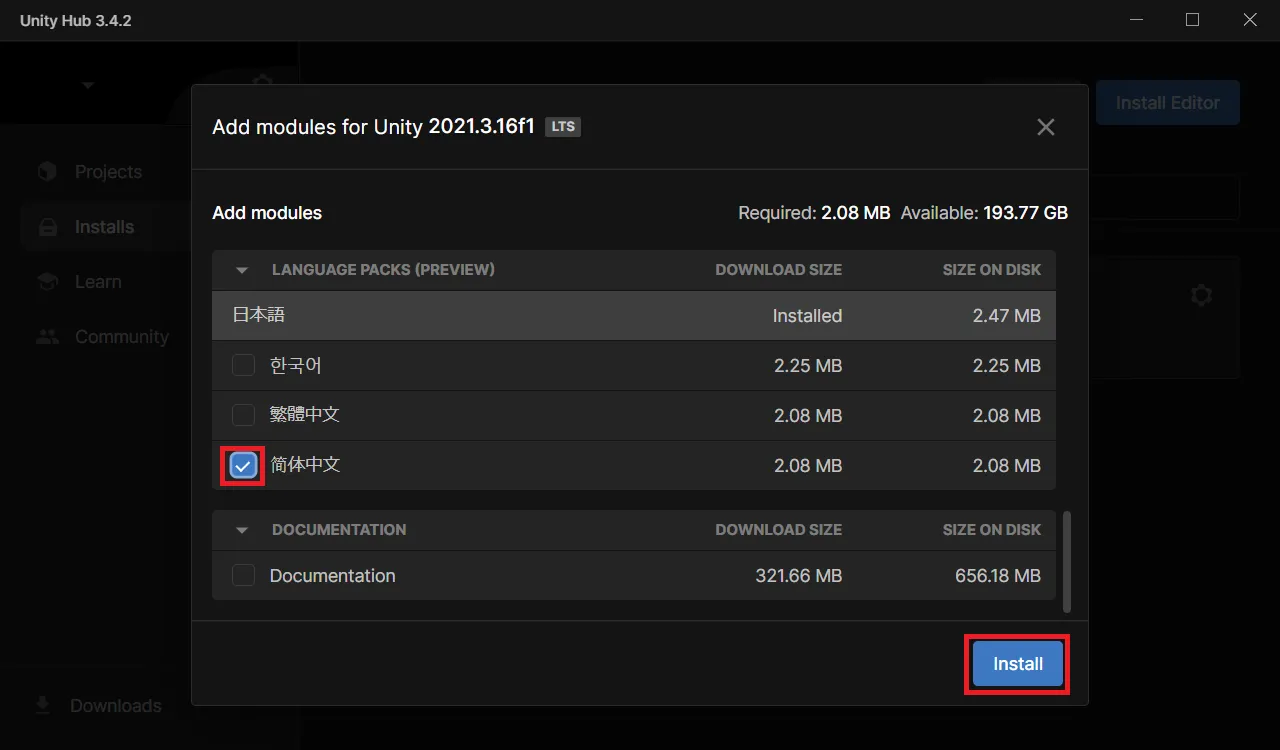Click the 简体中文 language label
Image resolution: width=1280 pixels, height=750 pixels.
pyautogui.click(x=305, y=465)
